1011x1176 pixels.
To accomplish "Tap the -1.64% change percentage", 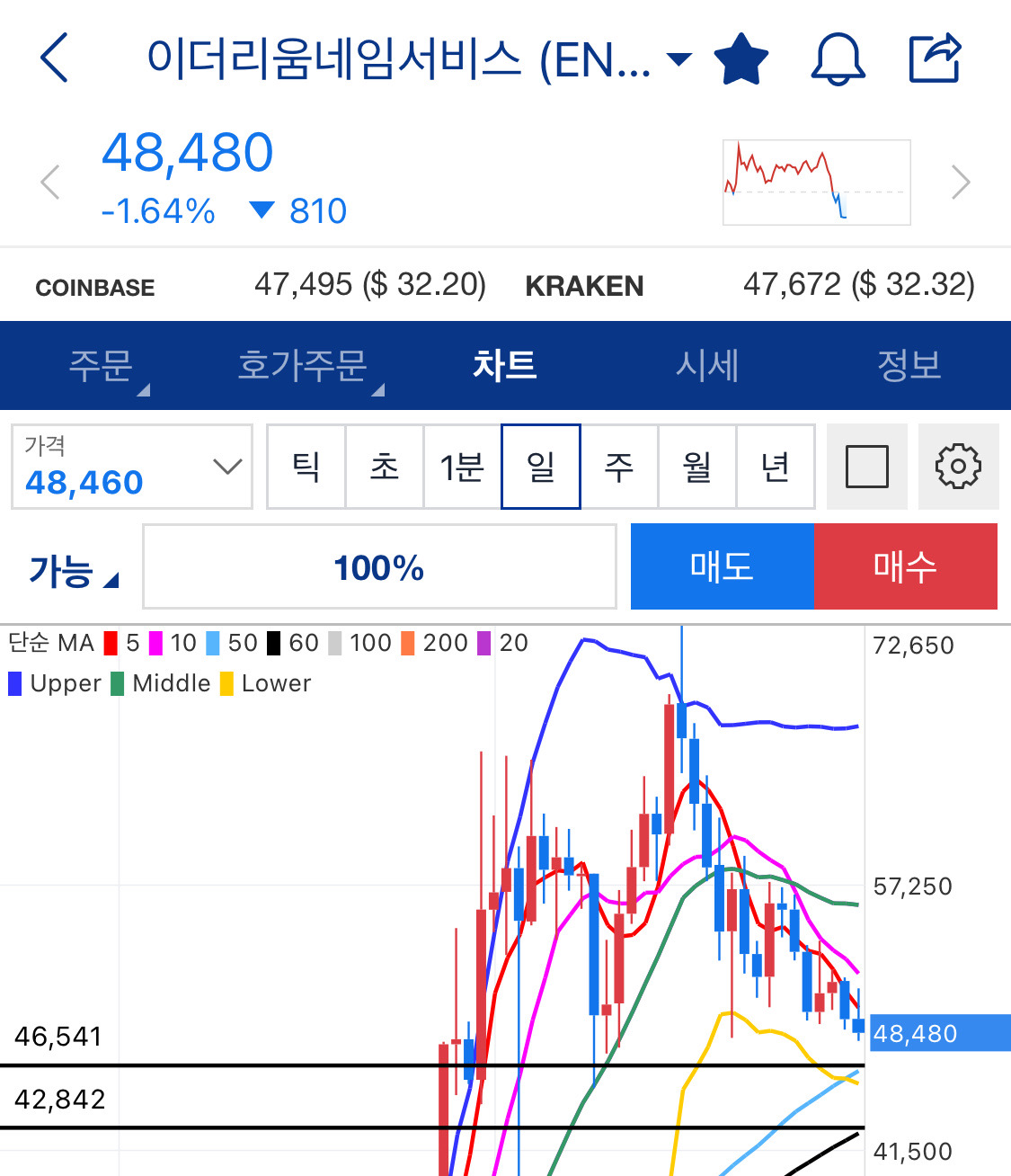I will tap(158, 211).
